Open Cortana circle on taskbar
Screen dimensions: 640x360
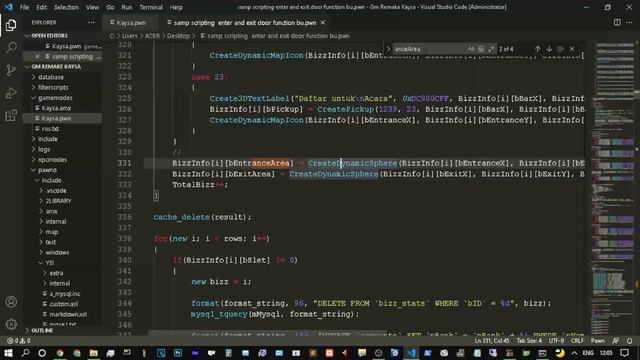(42, 353)
